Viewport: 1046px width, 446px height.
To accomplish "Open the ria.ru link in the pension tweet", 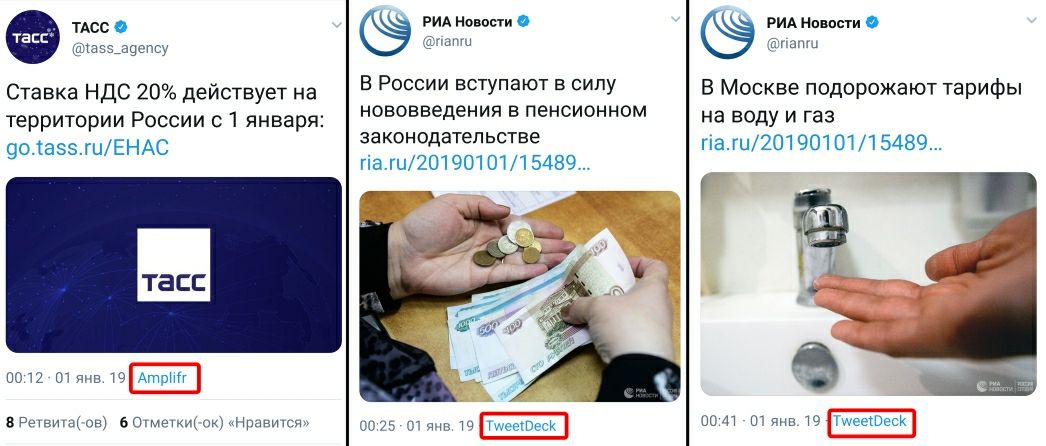I will click(x=475, y=162).
